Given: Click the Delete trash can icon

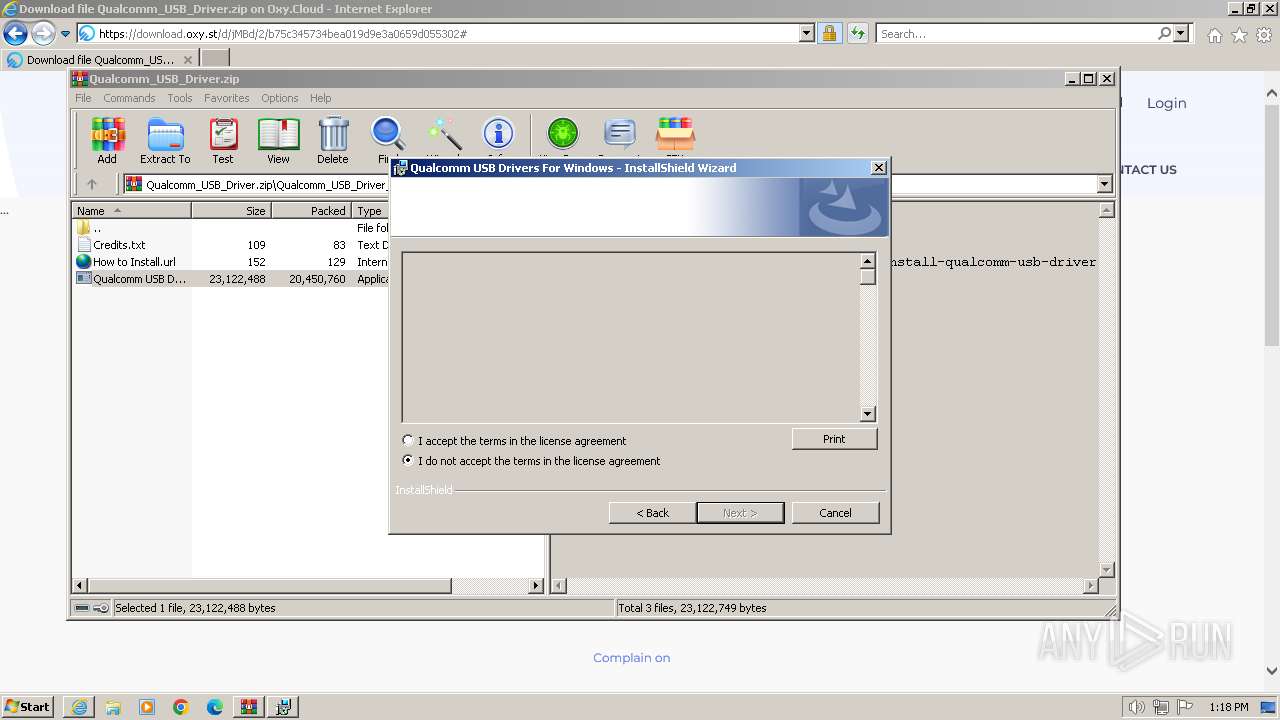Looking at the screenshot, I should click(333, 140).
